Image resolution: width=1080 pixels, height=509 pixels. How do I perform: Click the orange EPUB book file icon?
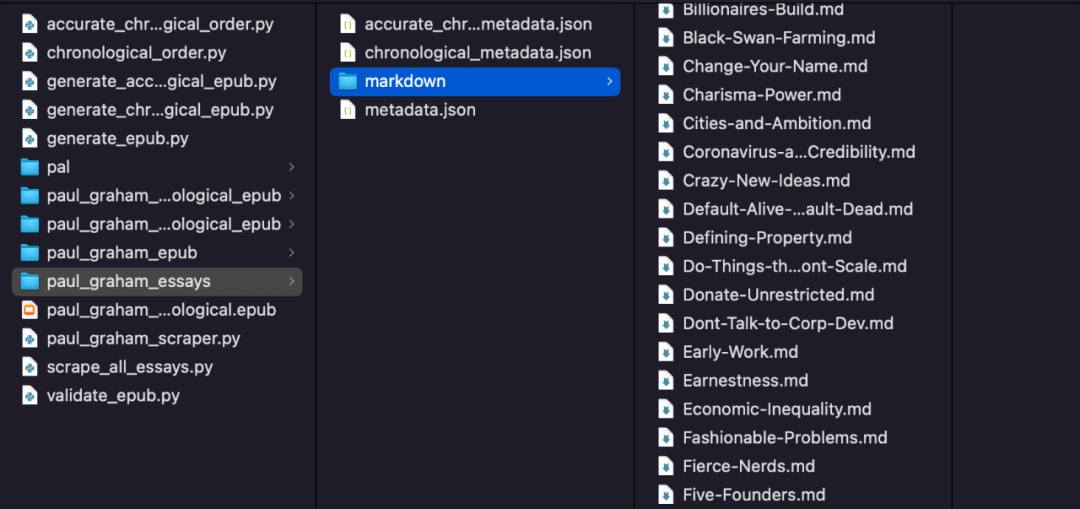pyautogui.click(x=30, y=310)
